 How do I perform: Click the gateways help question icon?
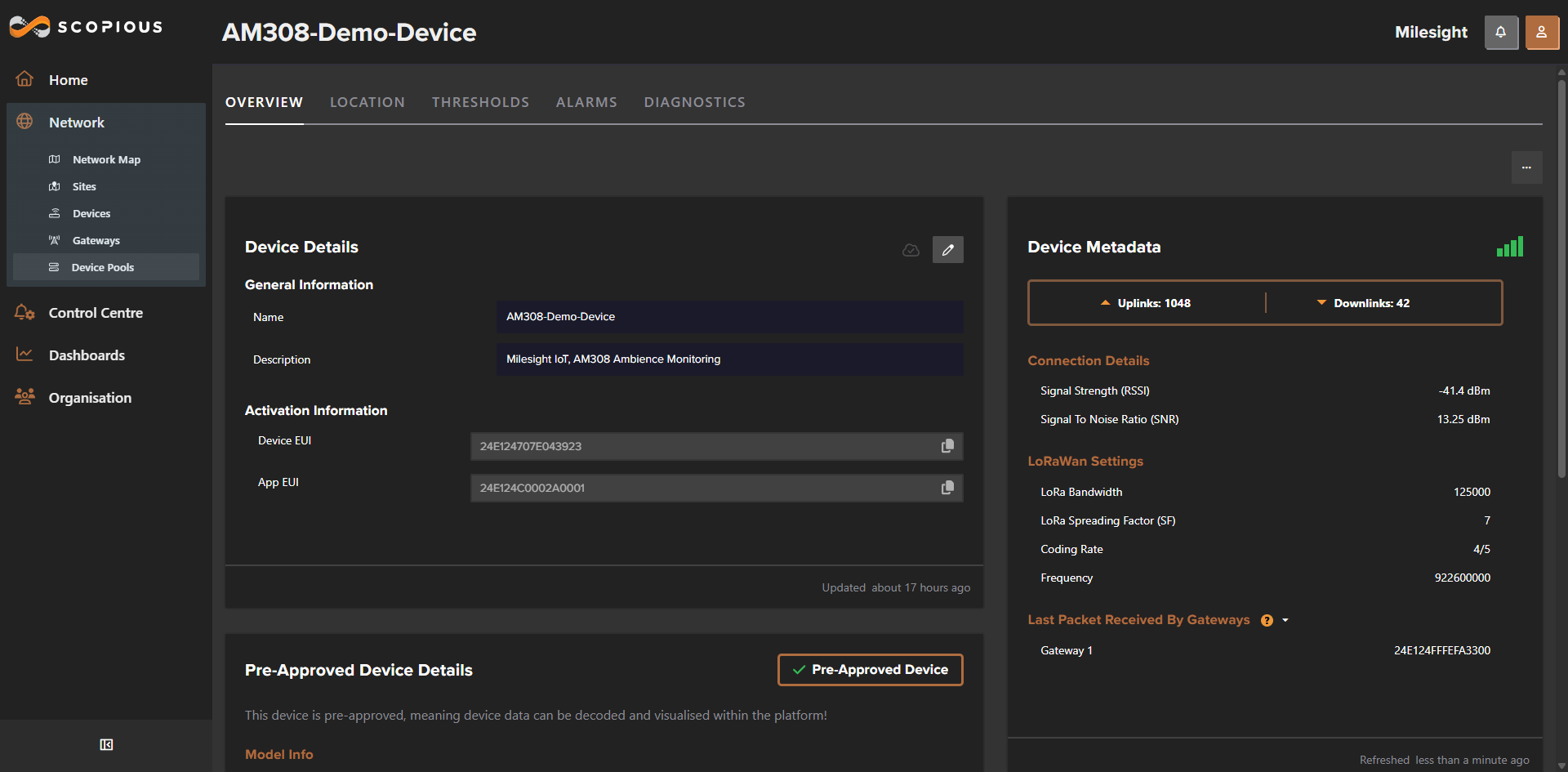tap(1267, 620)
